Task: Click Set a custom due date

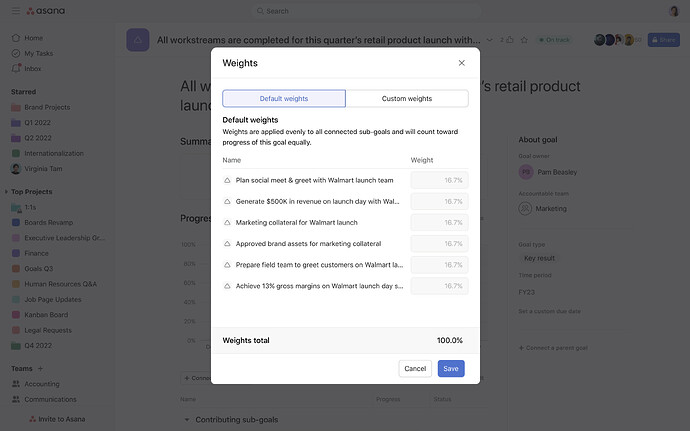Action: click(x=550, y=311)
